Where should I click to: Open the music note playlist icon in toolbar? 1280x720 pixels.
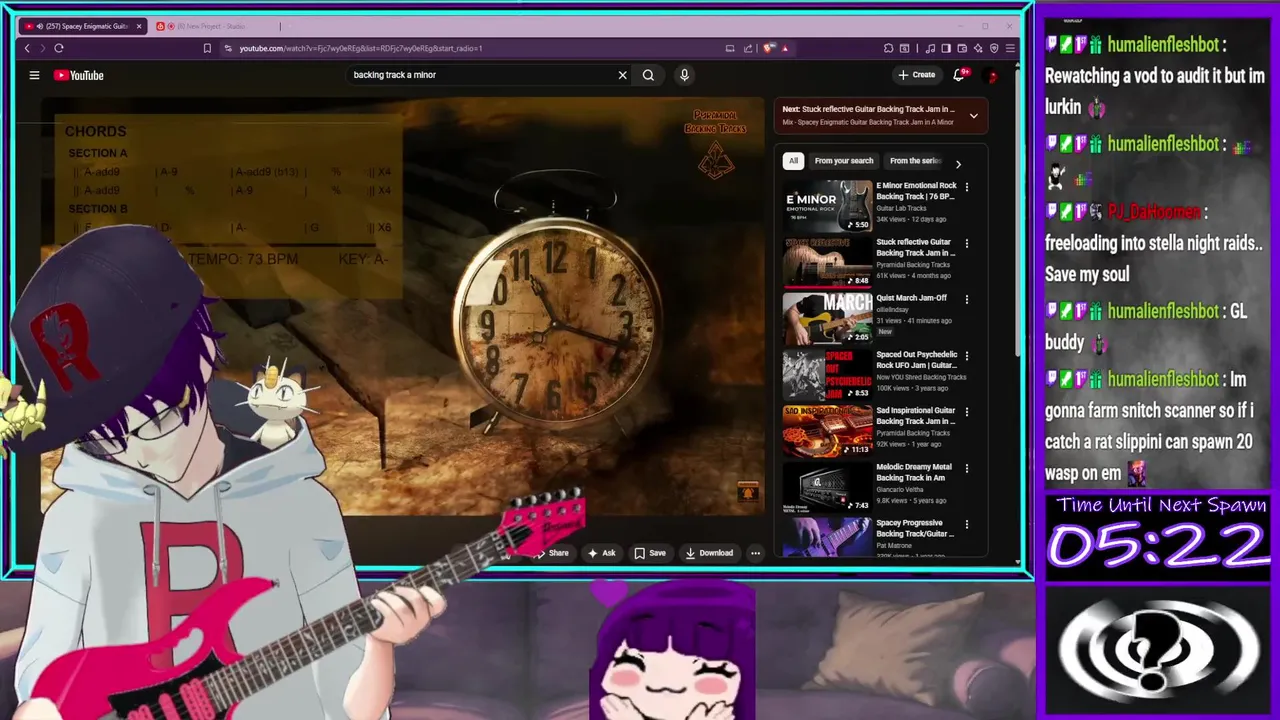931,48
